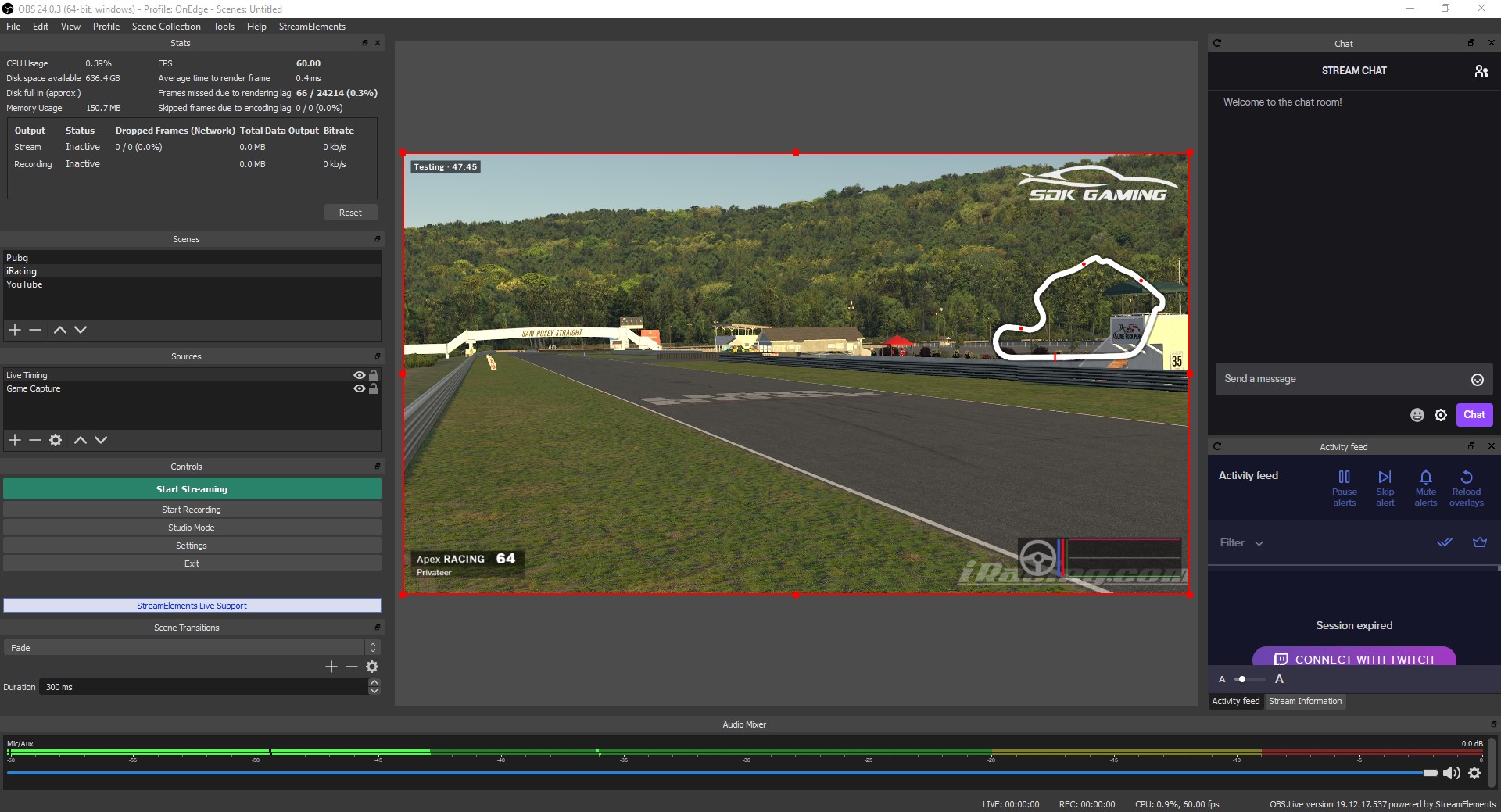Open the StreamElements menu
This screenshot has width=1501, height=812.
point(312,27)
